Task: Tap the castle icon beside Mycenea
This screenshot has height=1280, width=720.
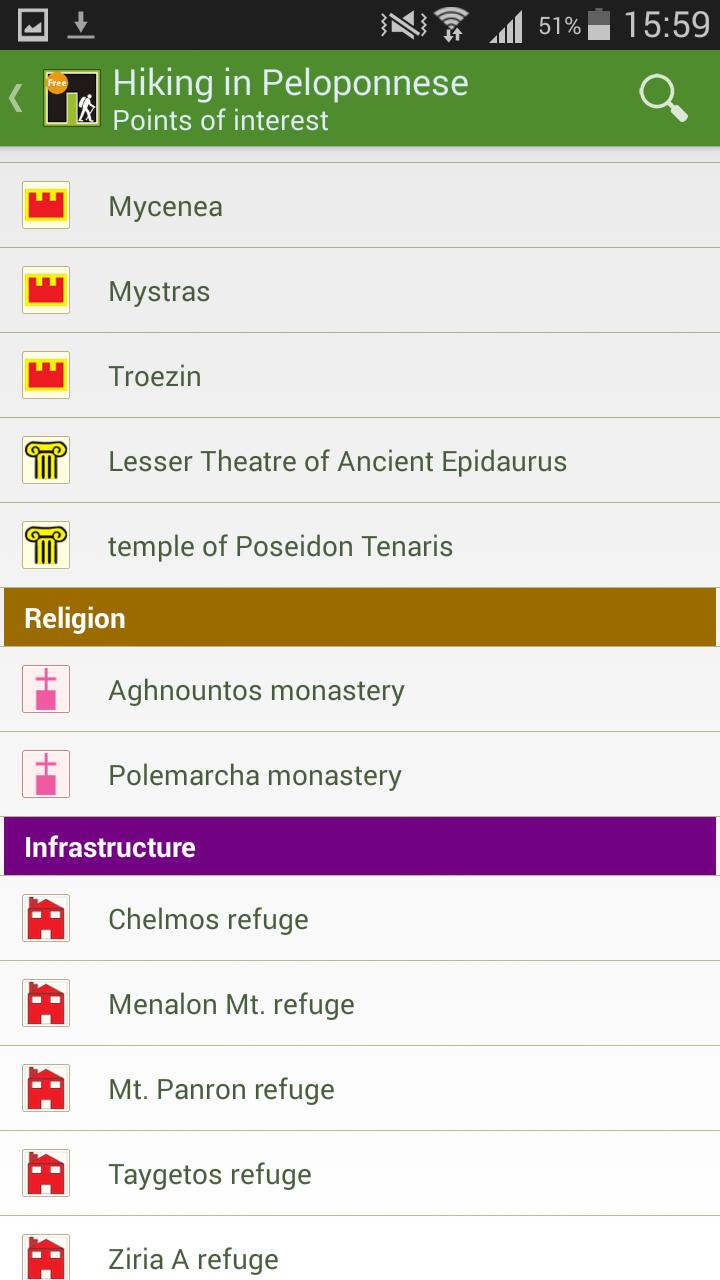Action: 46,206
